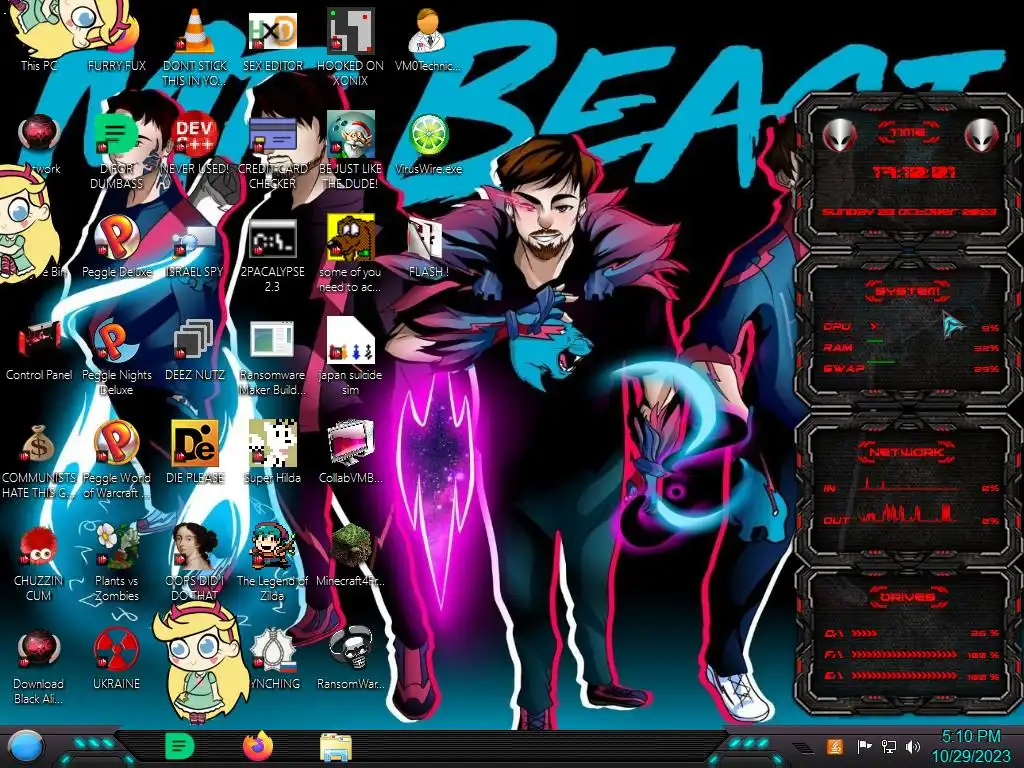Image resolution: width=1024 pixels, height=768 pixels.
Task: Click the RAM usage row in System widget
Action: (911, 347)
